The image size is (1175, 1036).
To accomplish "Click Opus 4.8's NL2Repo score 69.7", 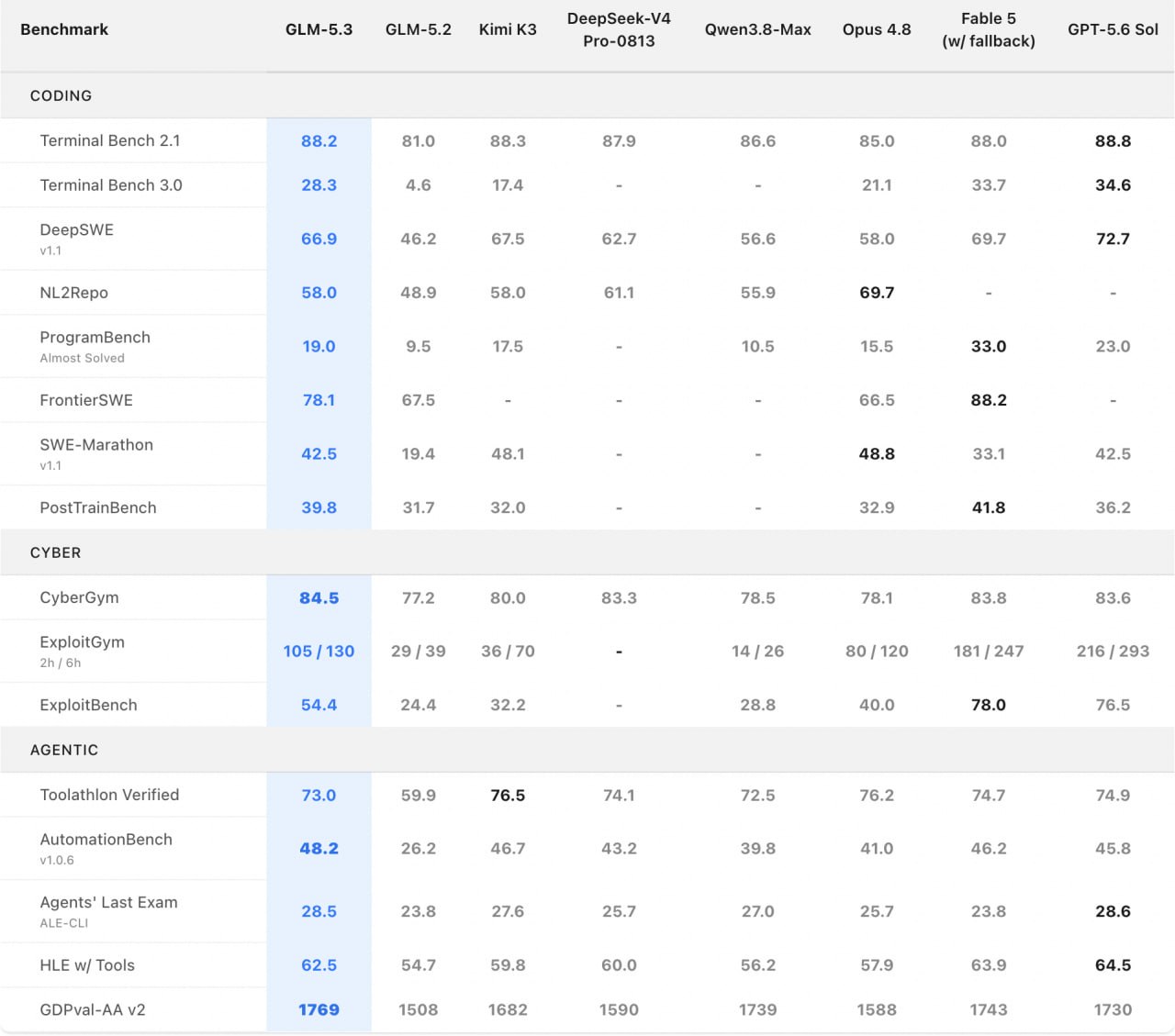I will (x=877, y=293).
